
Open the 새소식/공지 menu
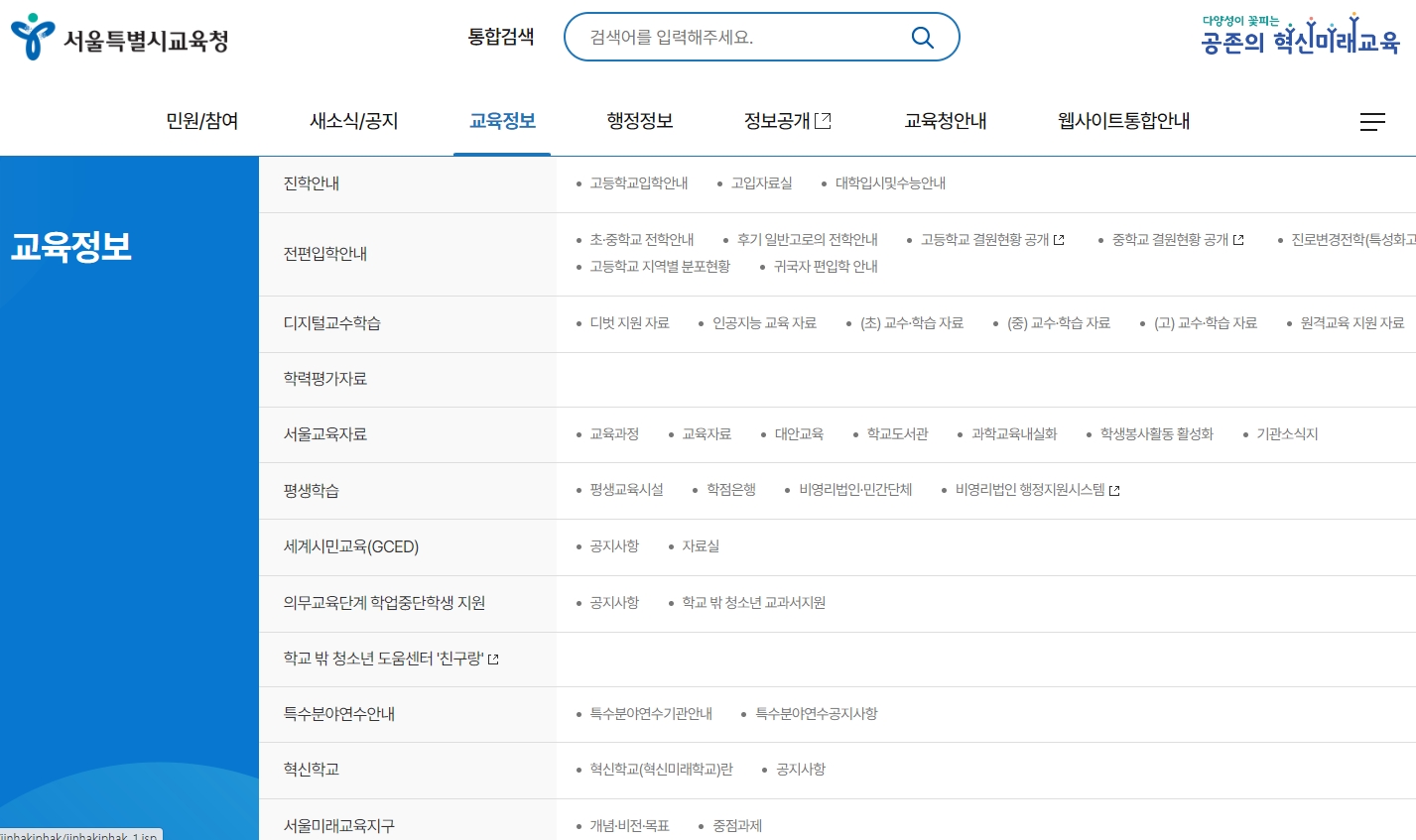pyautogui.click(x=354, y=121)
